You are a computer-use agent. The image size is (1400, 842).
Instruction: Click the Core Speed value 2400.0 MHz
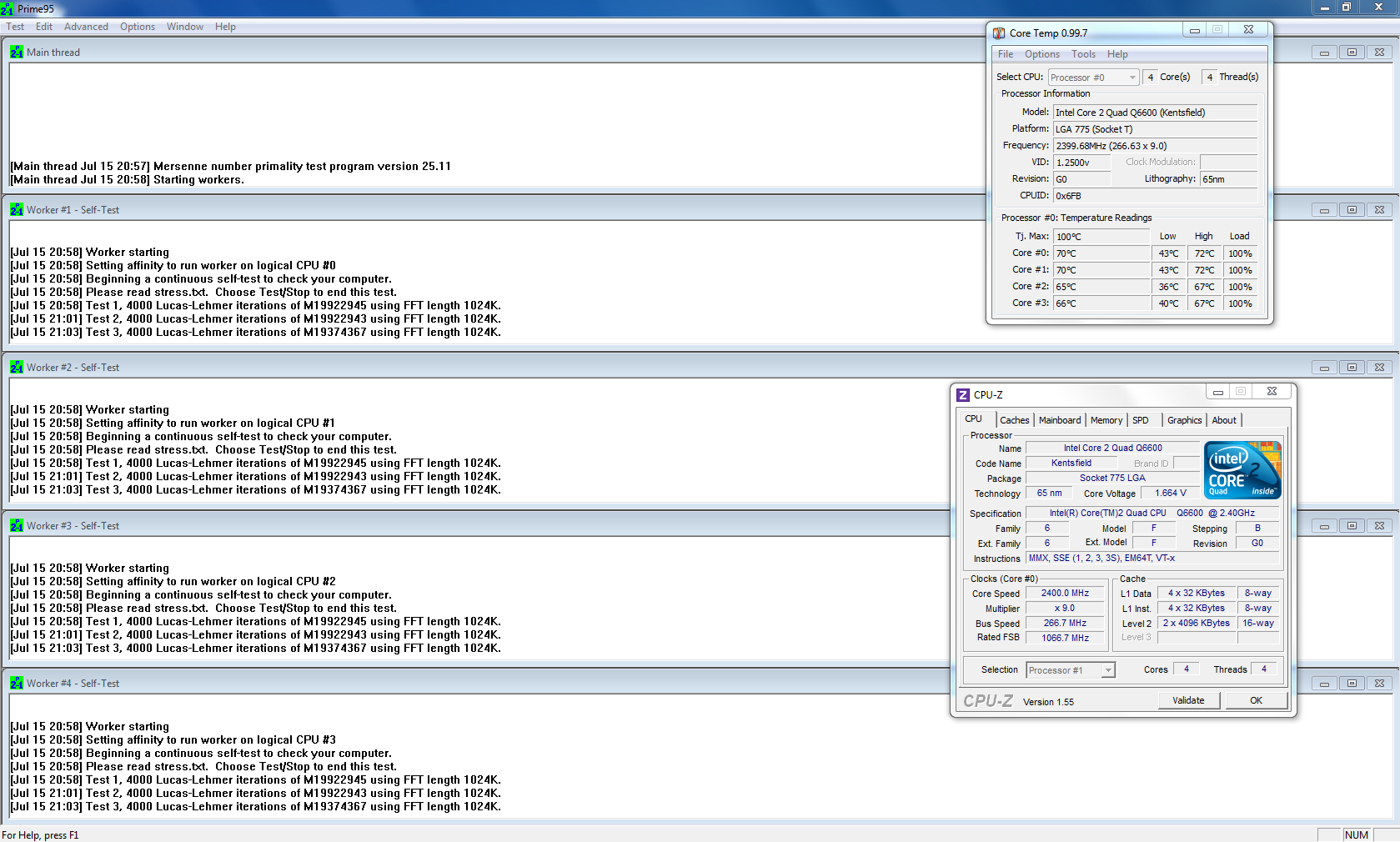click(1065, 594)
